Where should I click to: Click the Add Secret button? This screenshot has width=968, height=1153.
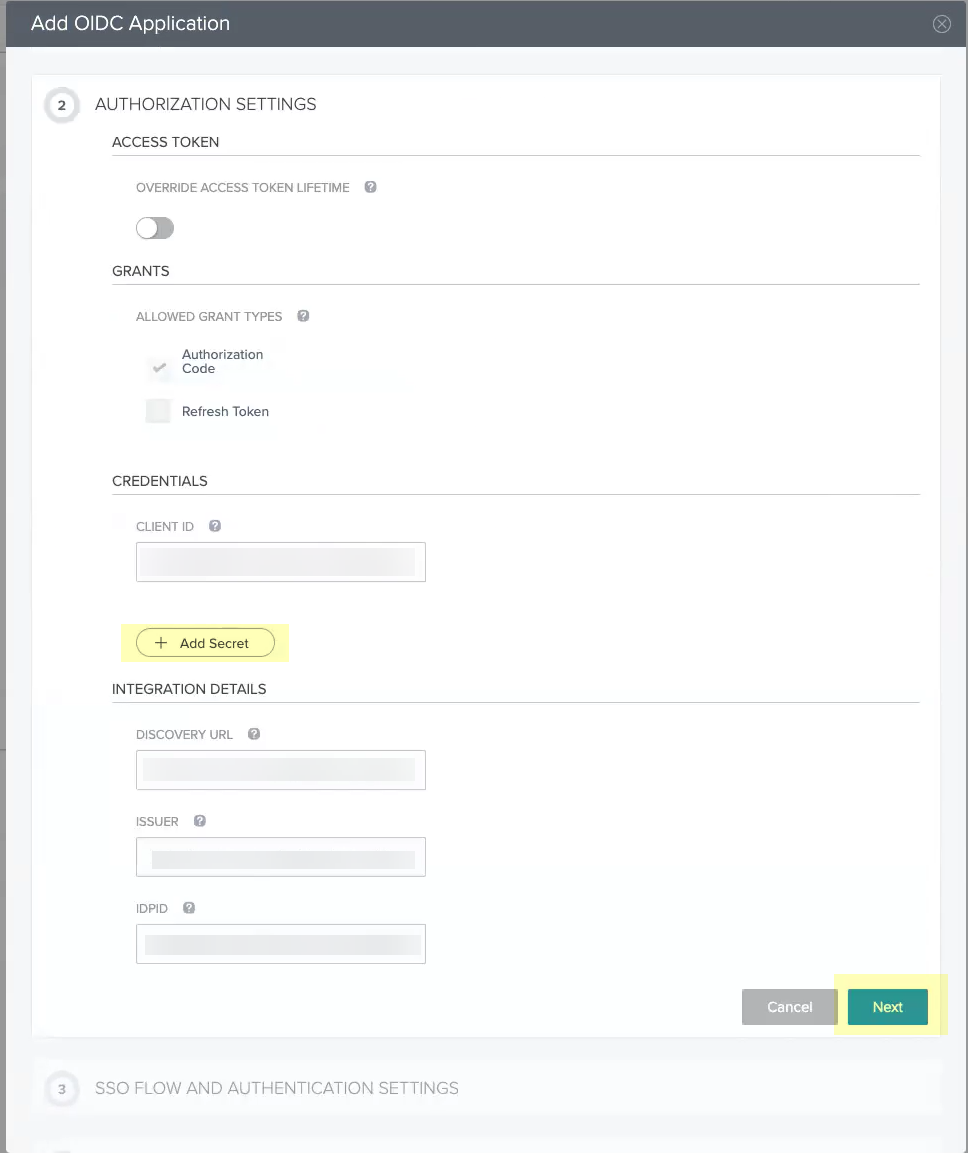(x=205, y=643)
